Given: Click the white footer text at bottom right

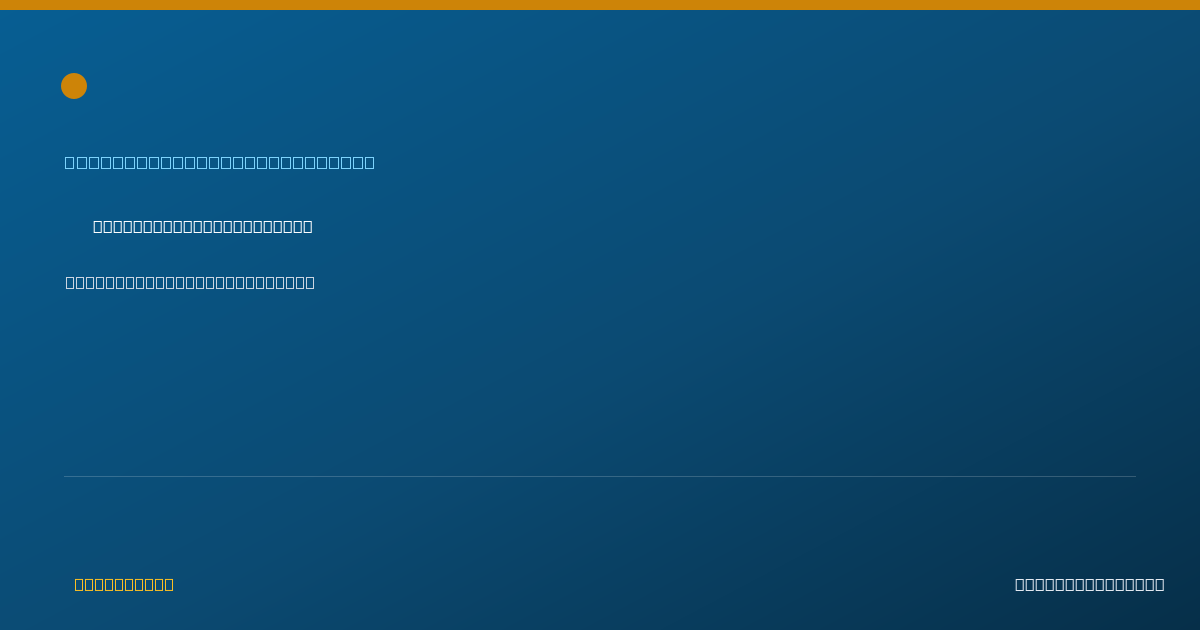Looking at the screenshot, I should point(1090,584).
